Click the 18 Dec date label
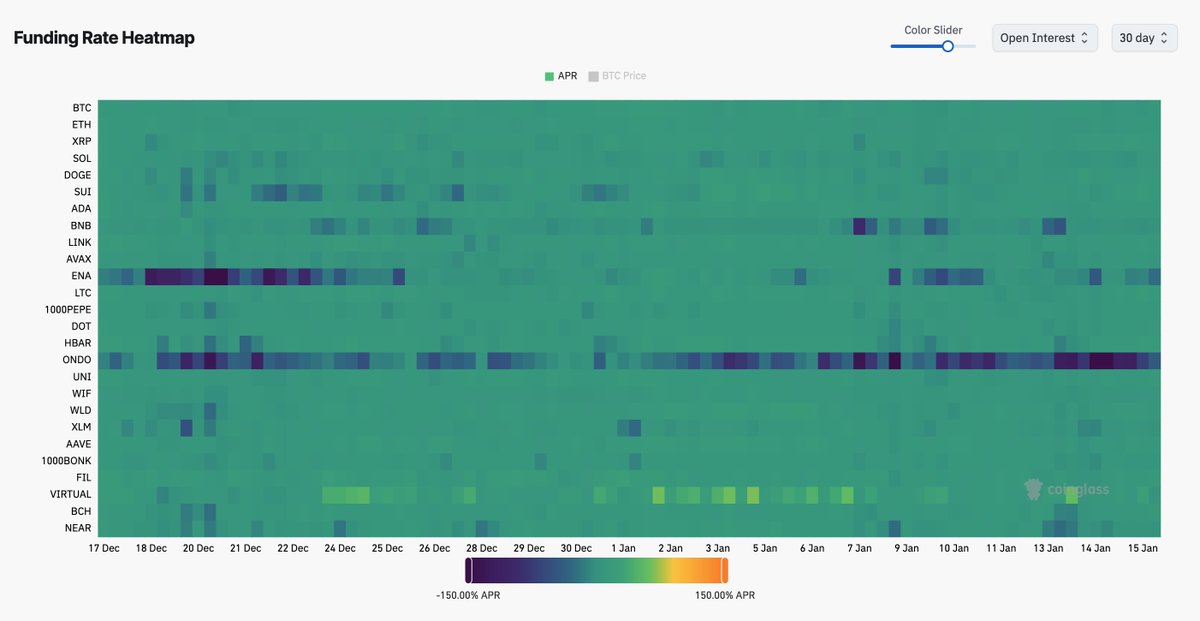This screenshot has height=621, width=1200. pyautogui.click(x=151, y=548)
